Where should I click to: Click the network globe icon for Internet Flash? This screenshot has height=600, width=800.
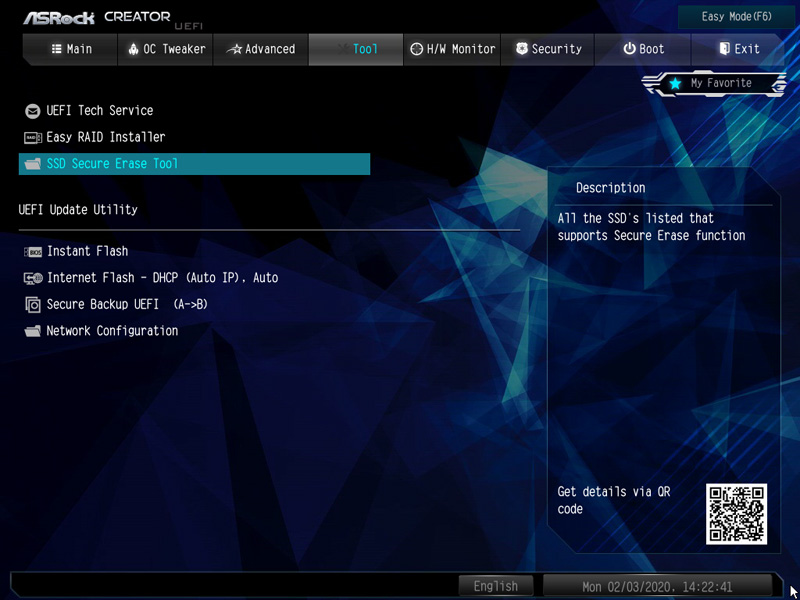pyautogui.click(x=33, y=278)
